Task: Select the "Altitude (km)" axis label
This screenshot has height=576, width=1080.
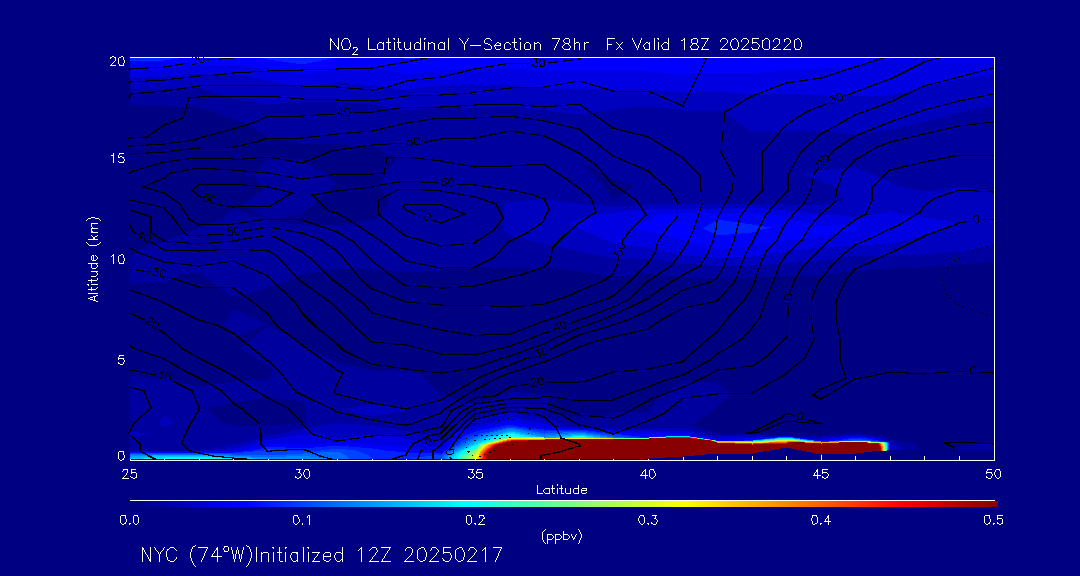Action: click(94, 258)
